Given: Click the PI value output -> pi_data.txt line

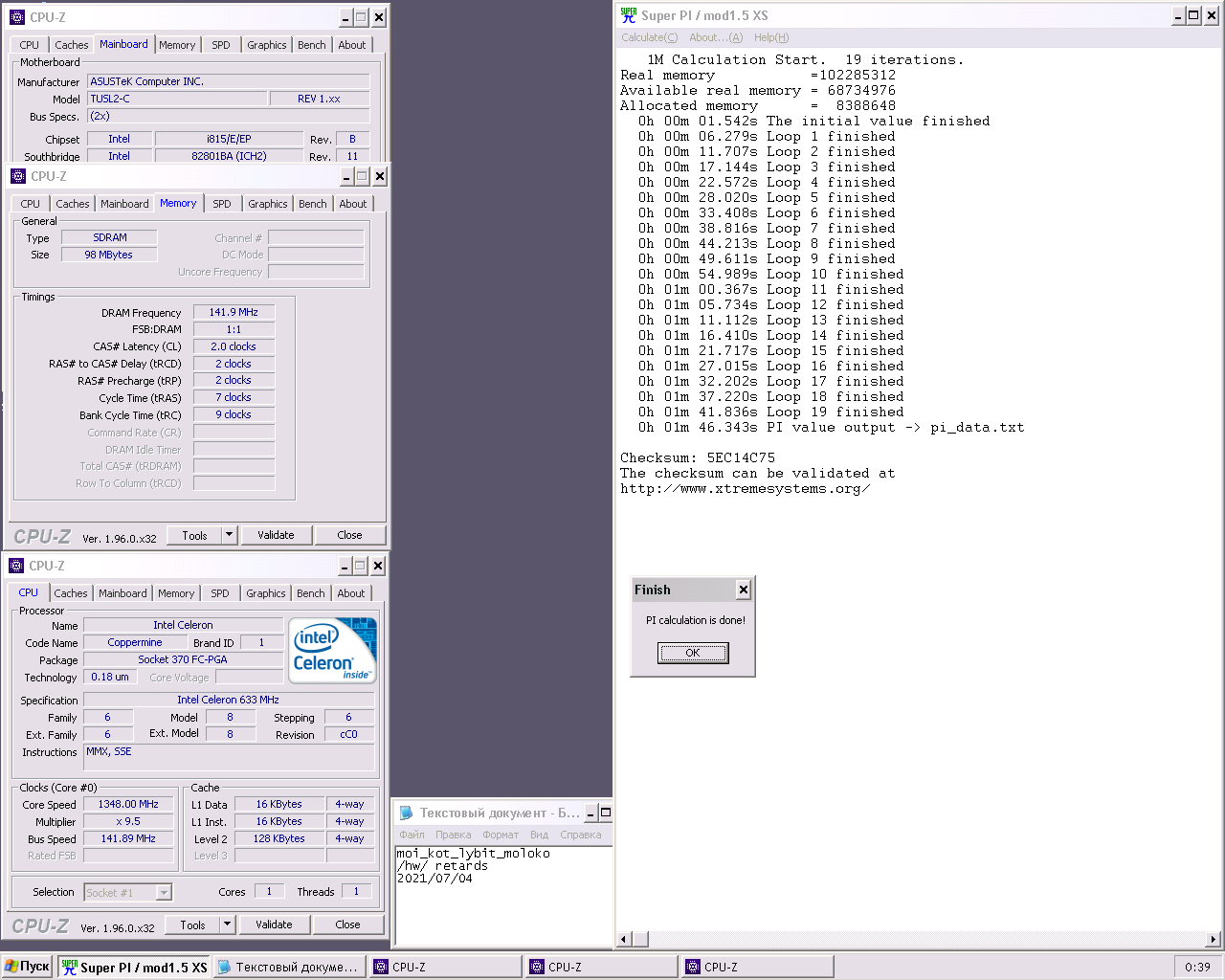Looking at the screenshot, I should point(832,427).
